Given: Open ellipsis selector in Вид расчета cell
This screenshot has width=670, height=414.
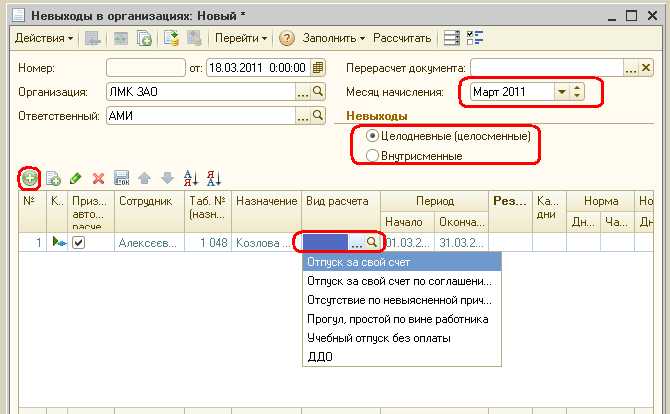Looking at the screenshot, I should tap(356, 243).
